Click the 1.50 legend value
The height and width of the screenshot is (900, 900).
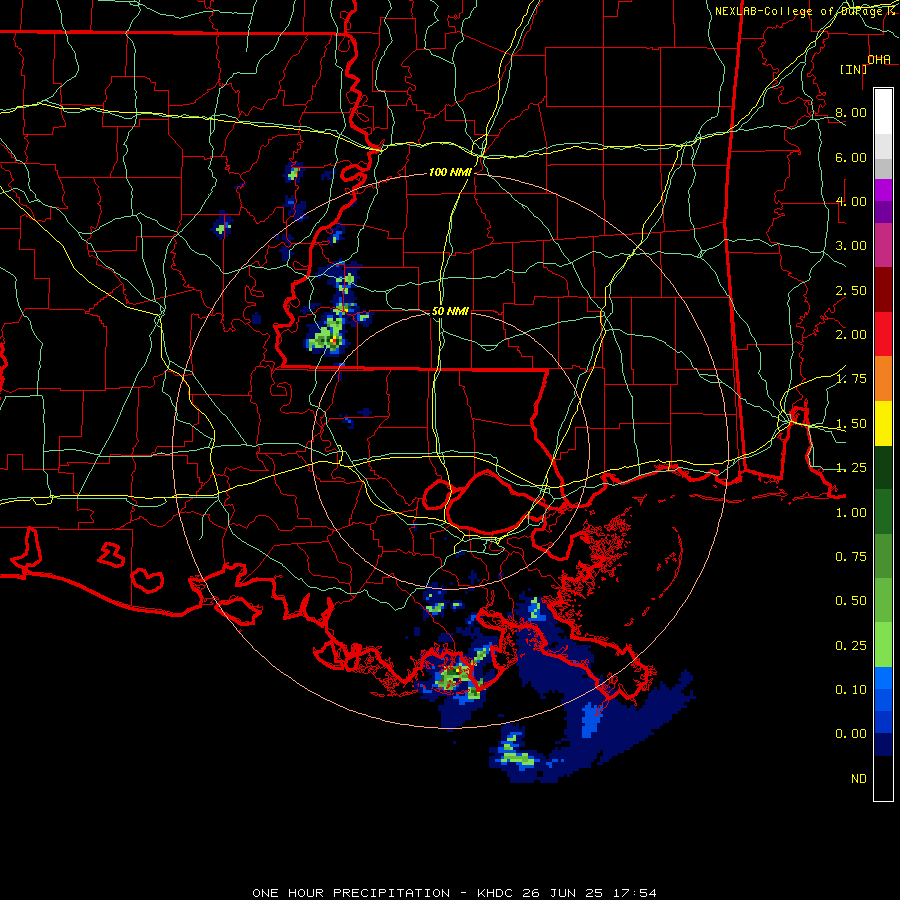tap(850, 424)
